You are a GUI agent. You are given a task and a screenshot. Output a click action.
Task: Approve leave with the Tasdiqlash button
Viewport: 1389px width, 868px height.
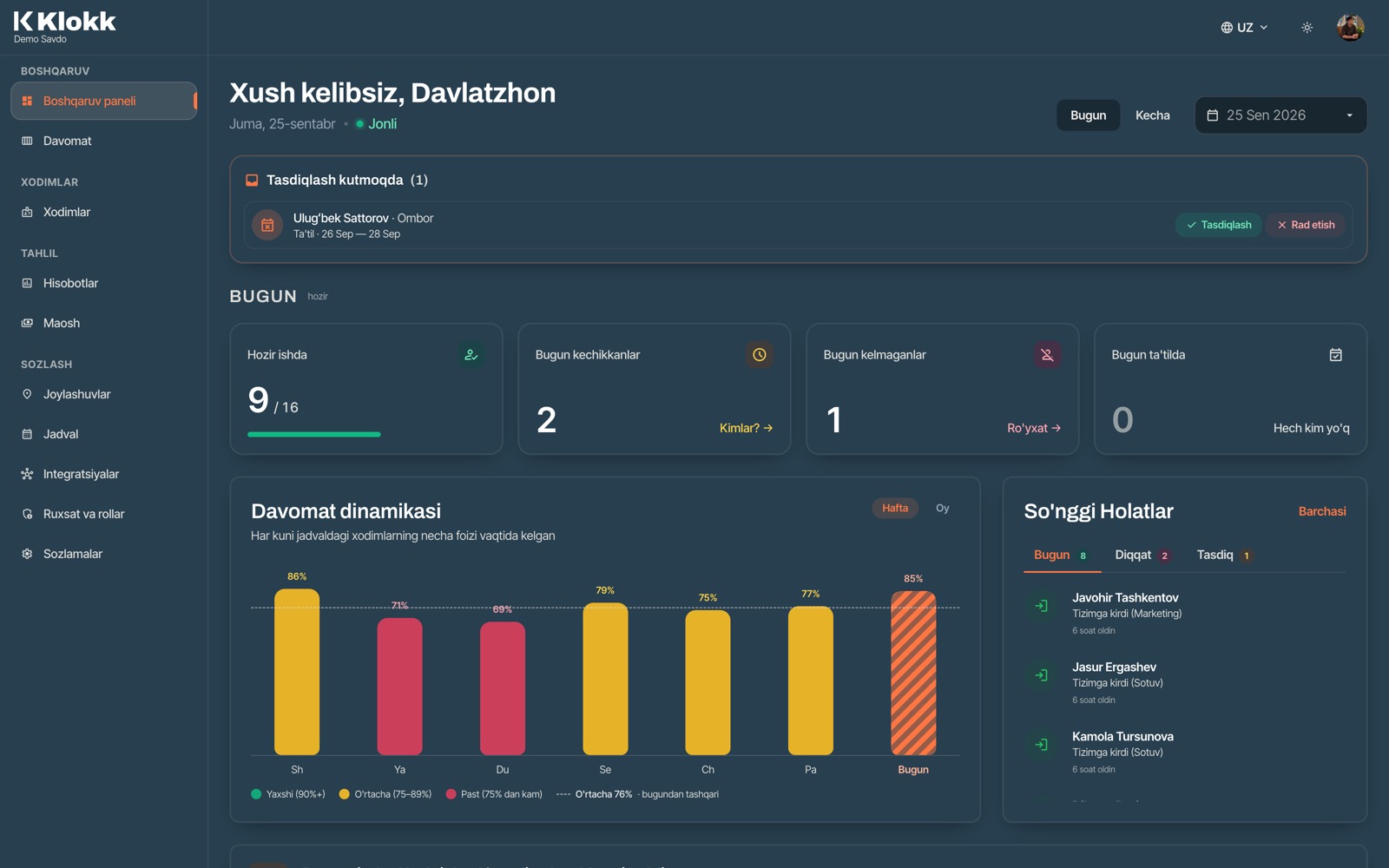click(1219, 225)
